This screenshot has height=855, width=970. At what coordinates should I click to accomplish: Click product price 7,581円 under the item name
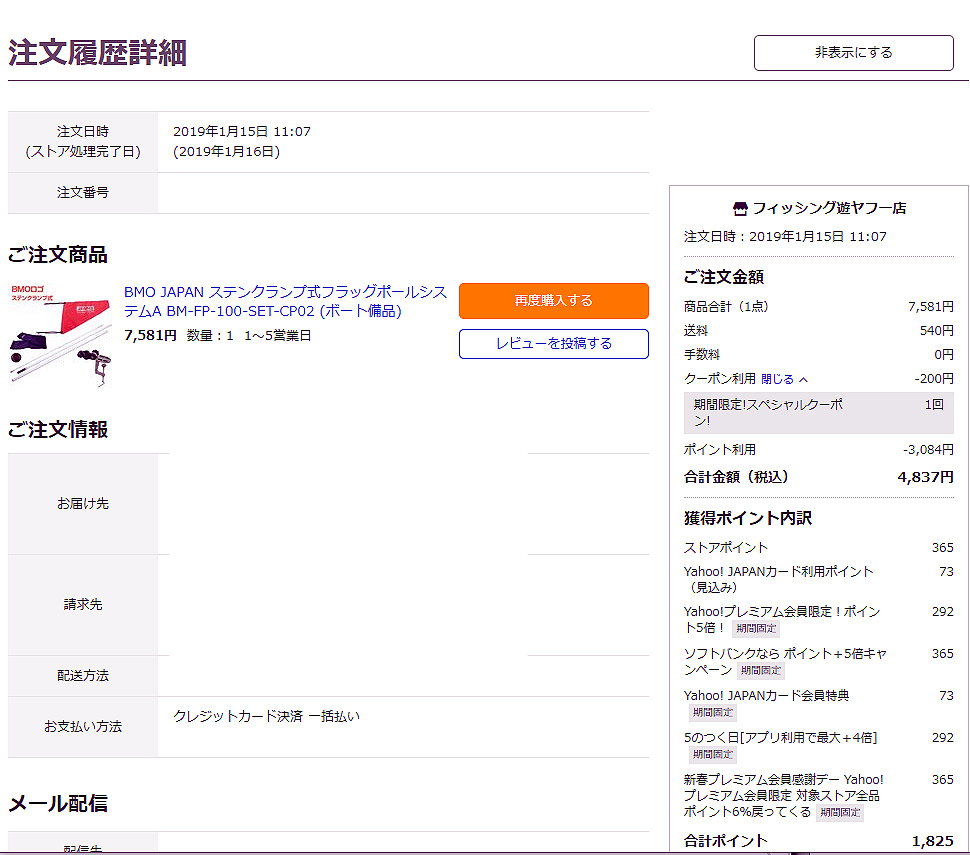[150, 335]
